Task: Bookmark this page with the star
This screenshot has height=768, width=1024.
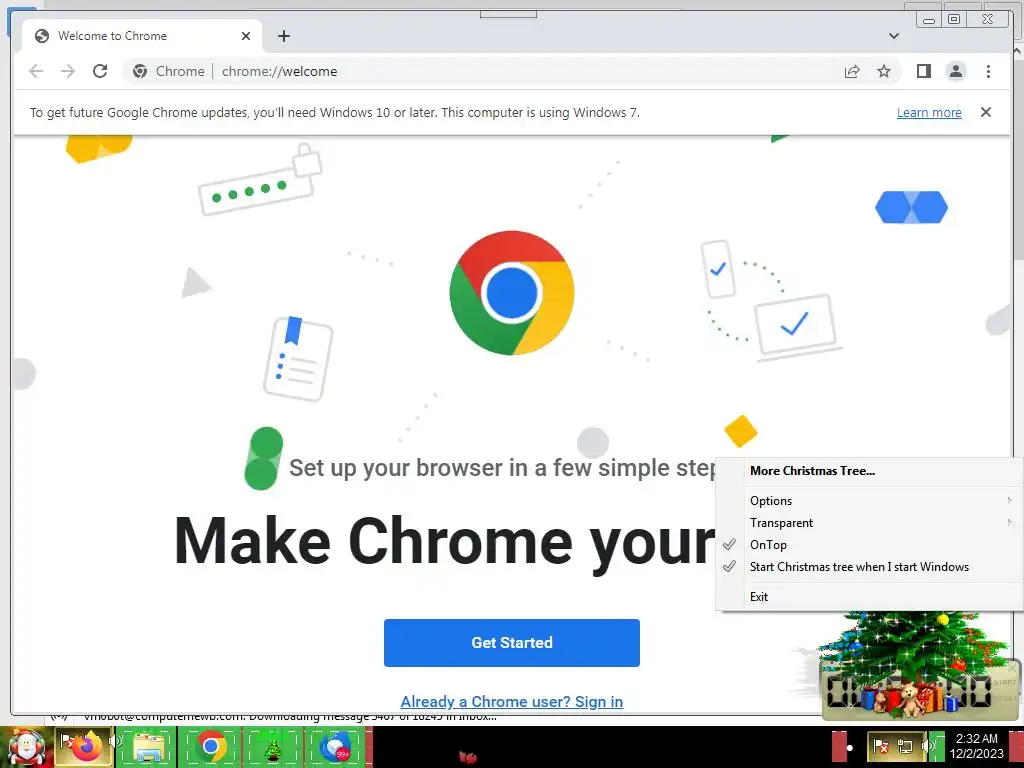Action: point(884,71)
